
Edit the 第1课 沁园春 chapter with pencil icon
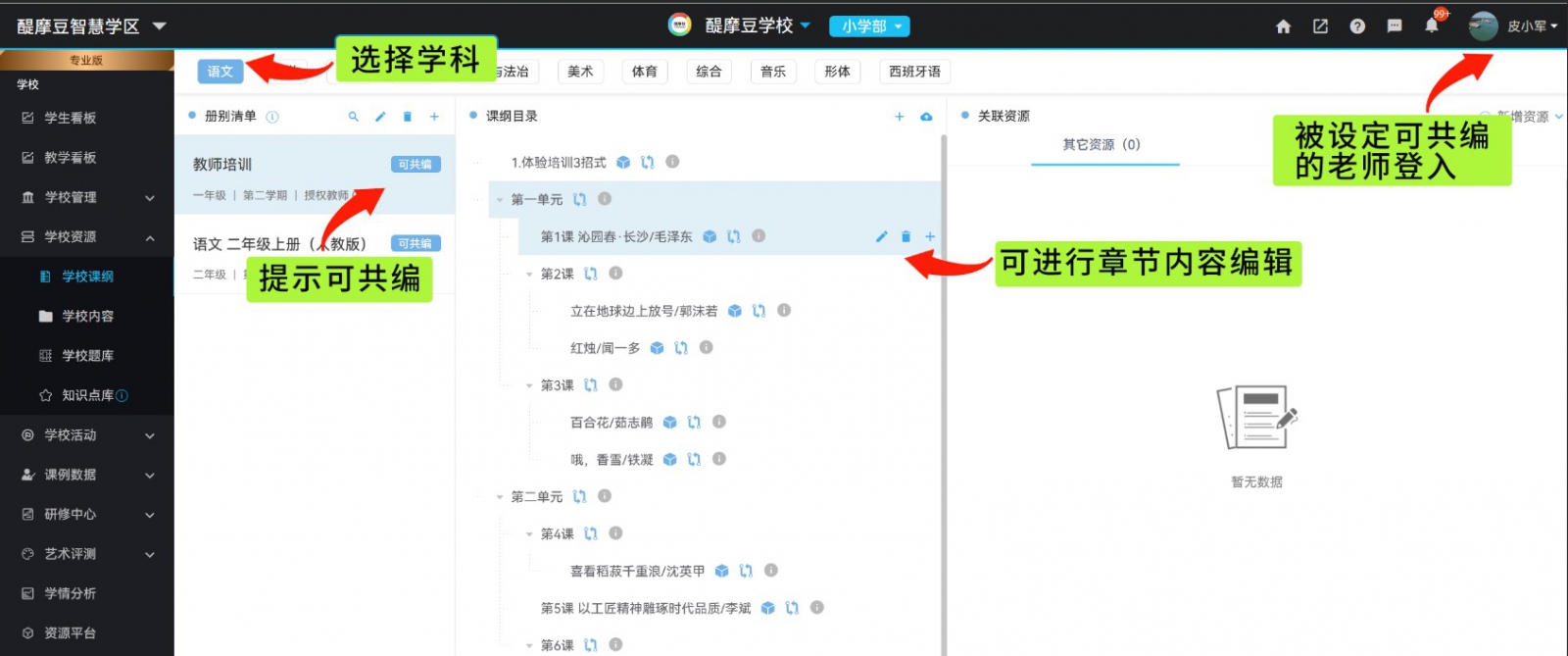tap(881, 236)
